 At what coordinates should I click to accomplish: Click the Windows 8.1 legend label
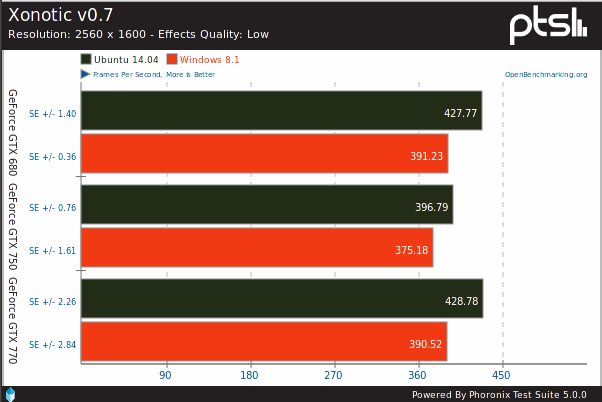point(209,60)
